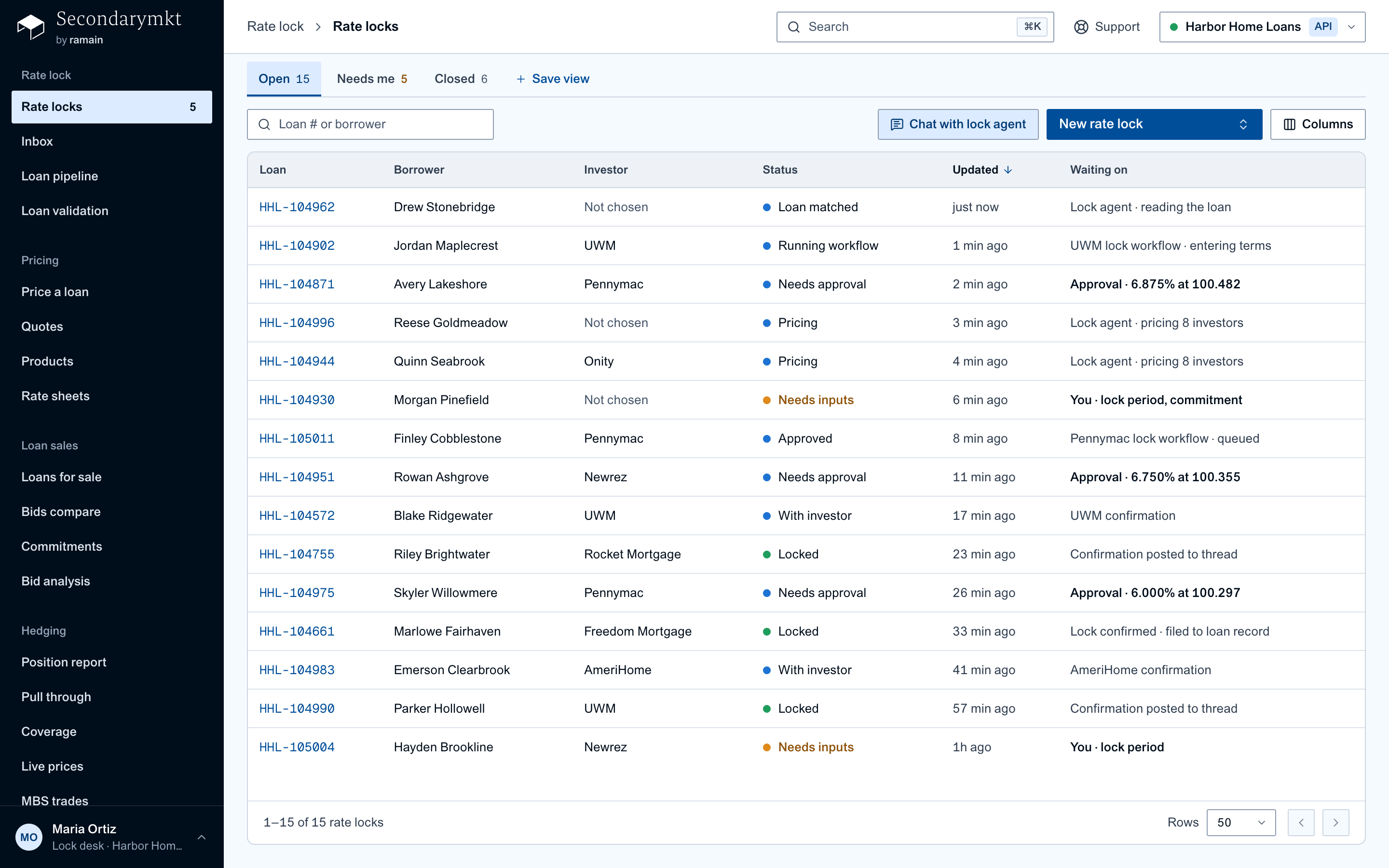Screen dimensions: 1389x868
Task: Open Live prices in the sidebar
Action: pyautogui.click(x=111, y=766)
